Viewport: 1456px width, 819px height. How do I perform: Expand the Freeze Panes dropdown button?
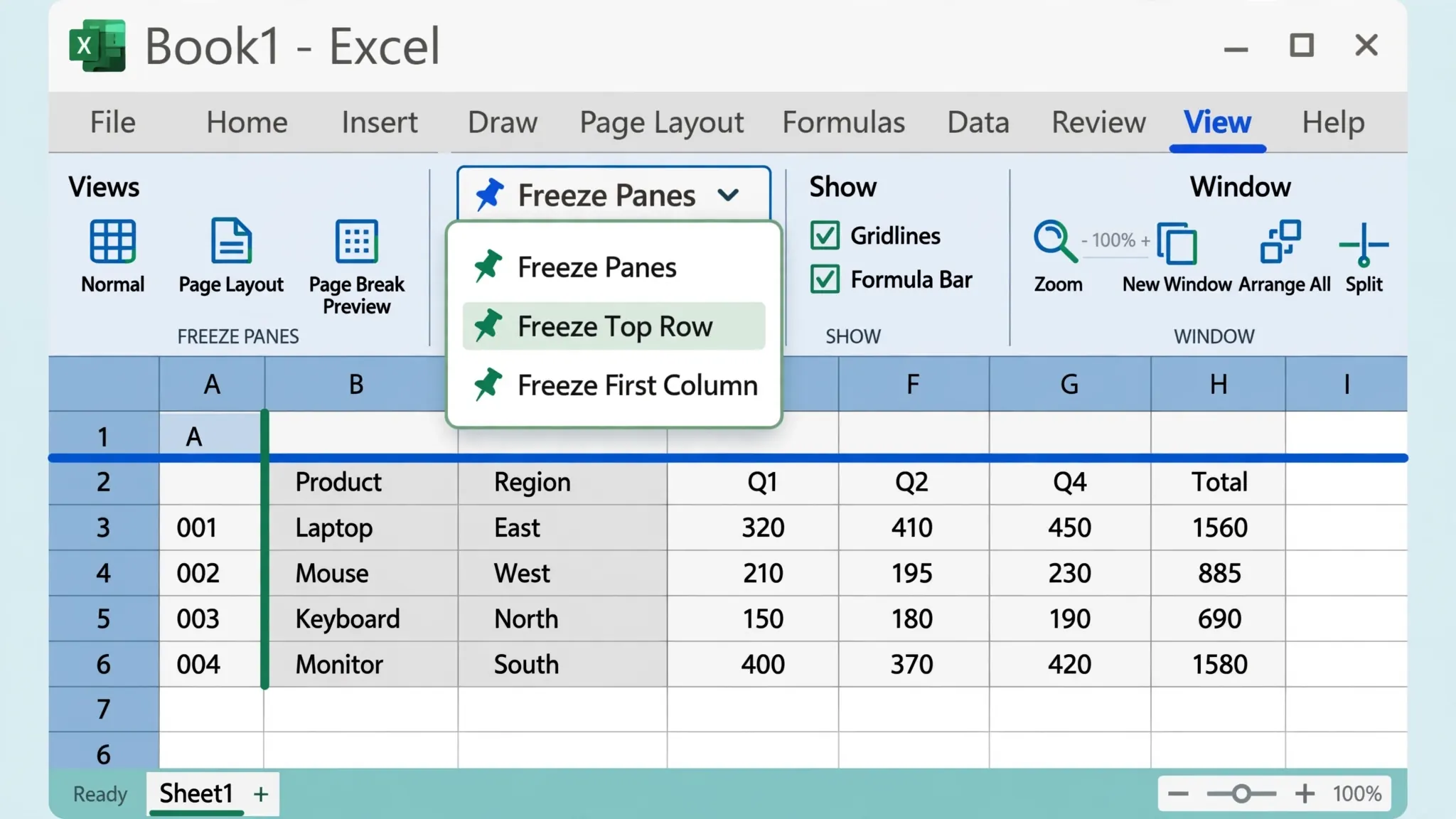click(x=614, y=194)
